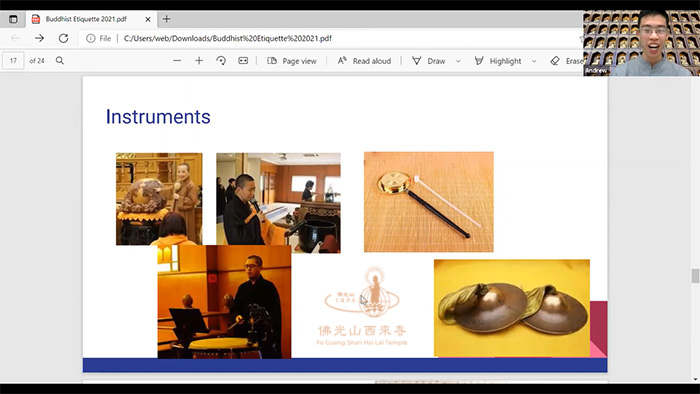The height and width of the screenshot is (394, 700).
Task: Click the File site information icon
Action: pyautogui.click(x=91, y=38)
